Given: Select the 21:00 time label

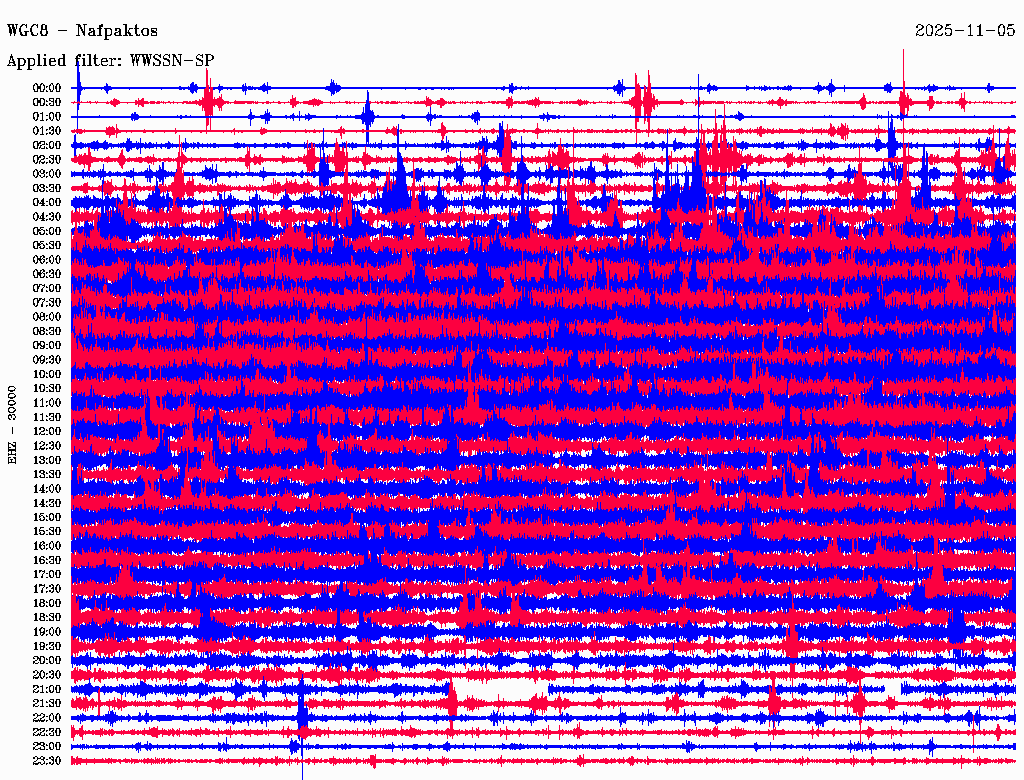Looking at the screenshot, I should click(47, 689).
